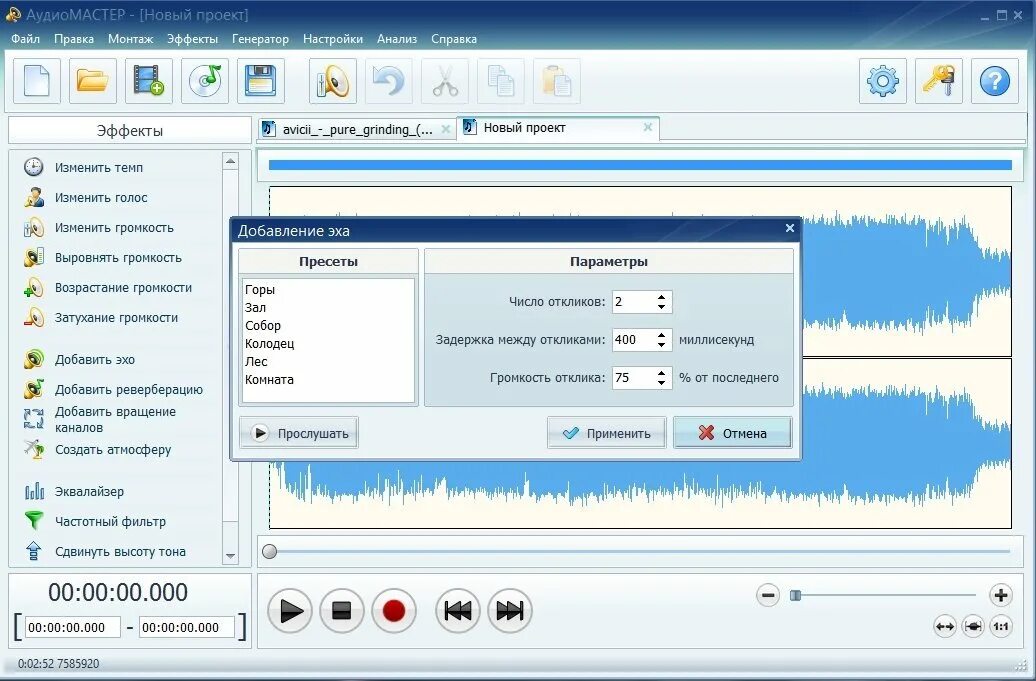Start recording with red Record button

pyautogui.click(x=394, y=611)
